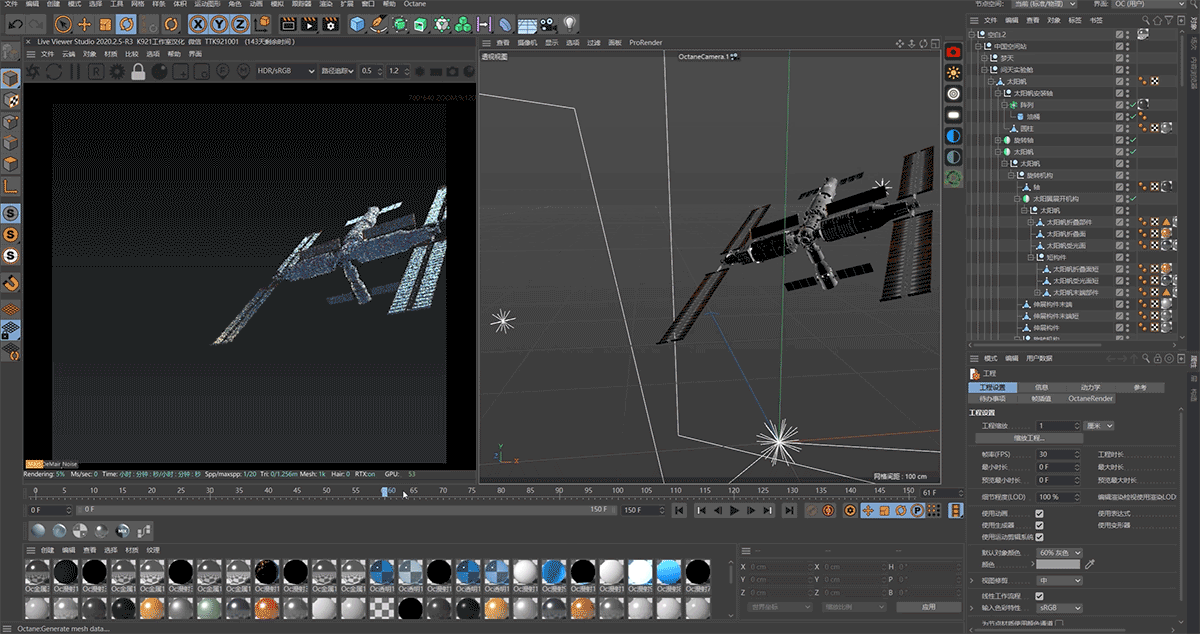1200x634 pixels.
Task: Open the Edit Render Settings icon
Action: [328, 23]
